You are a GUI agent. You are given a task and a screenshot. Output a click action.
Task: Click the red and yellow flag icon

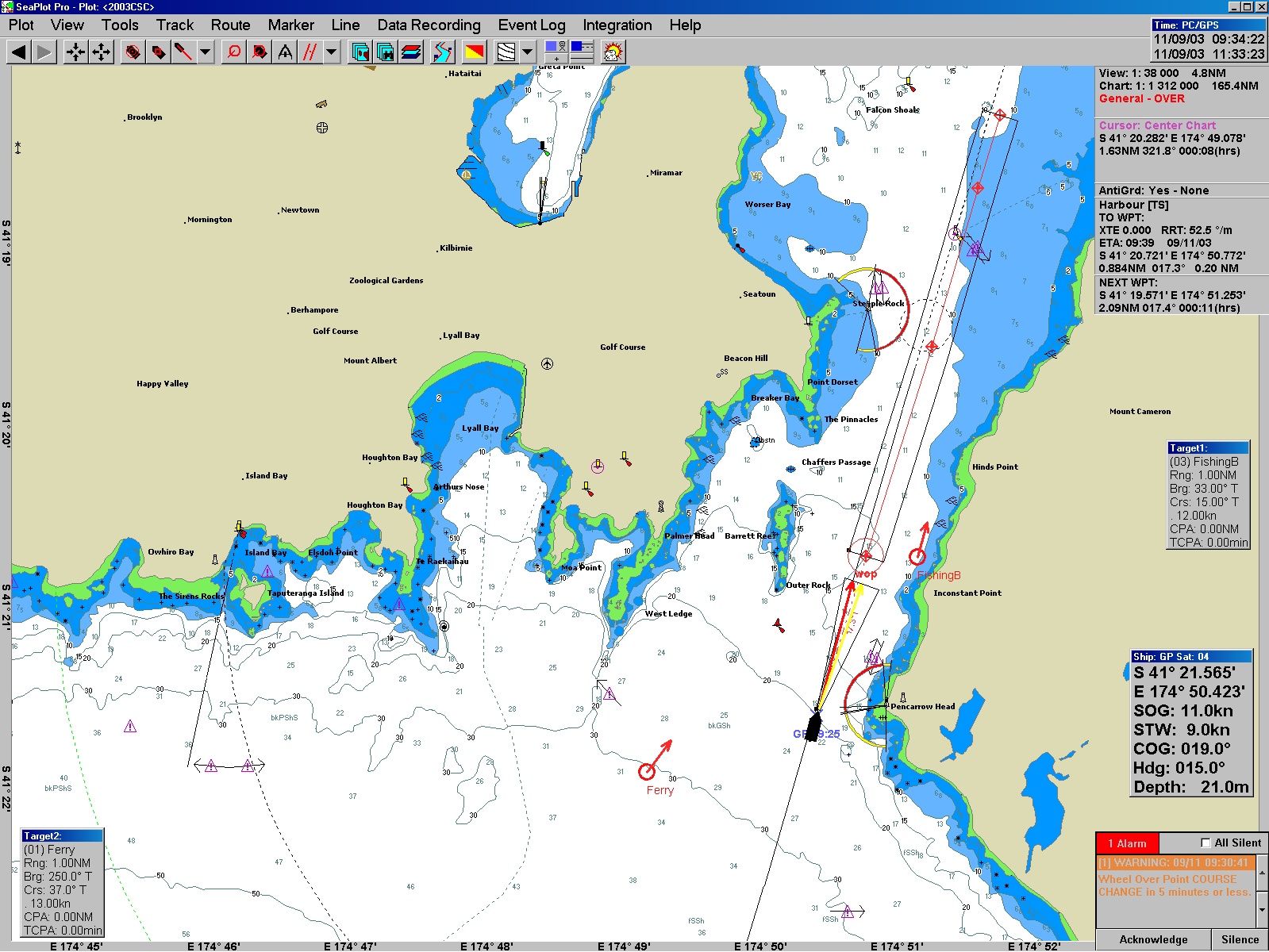pyautogui.click(x=474, y=52)
